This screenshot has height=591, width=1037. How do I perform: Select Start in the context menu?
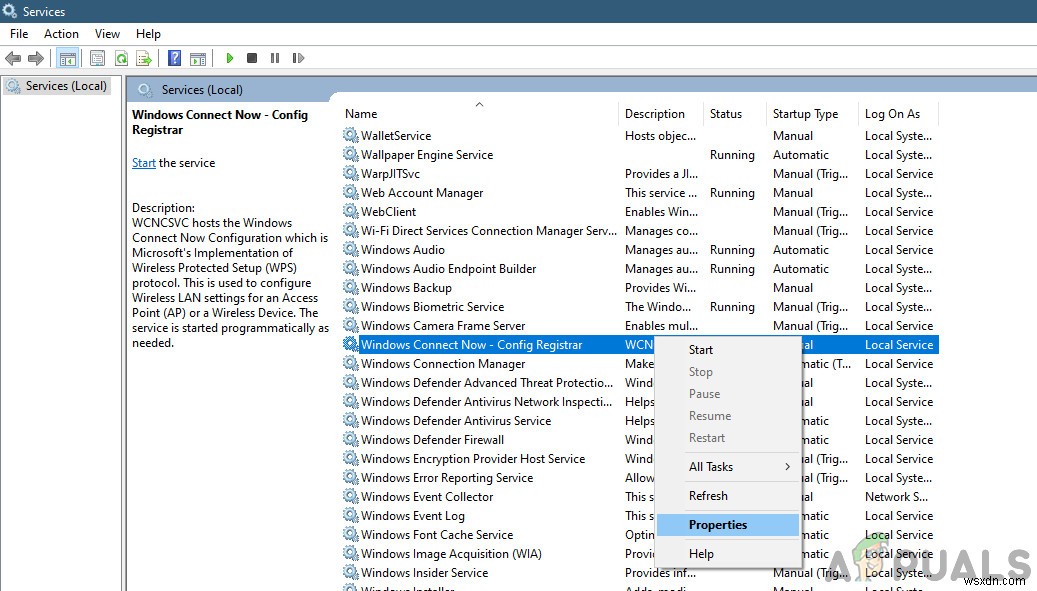click(x=701, y=350)
